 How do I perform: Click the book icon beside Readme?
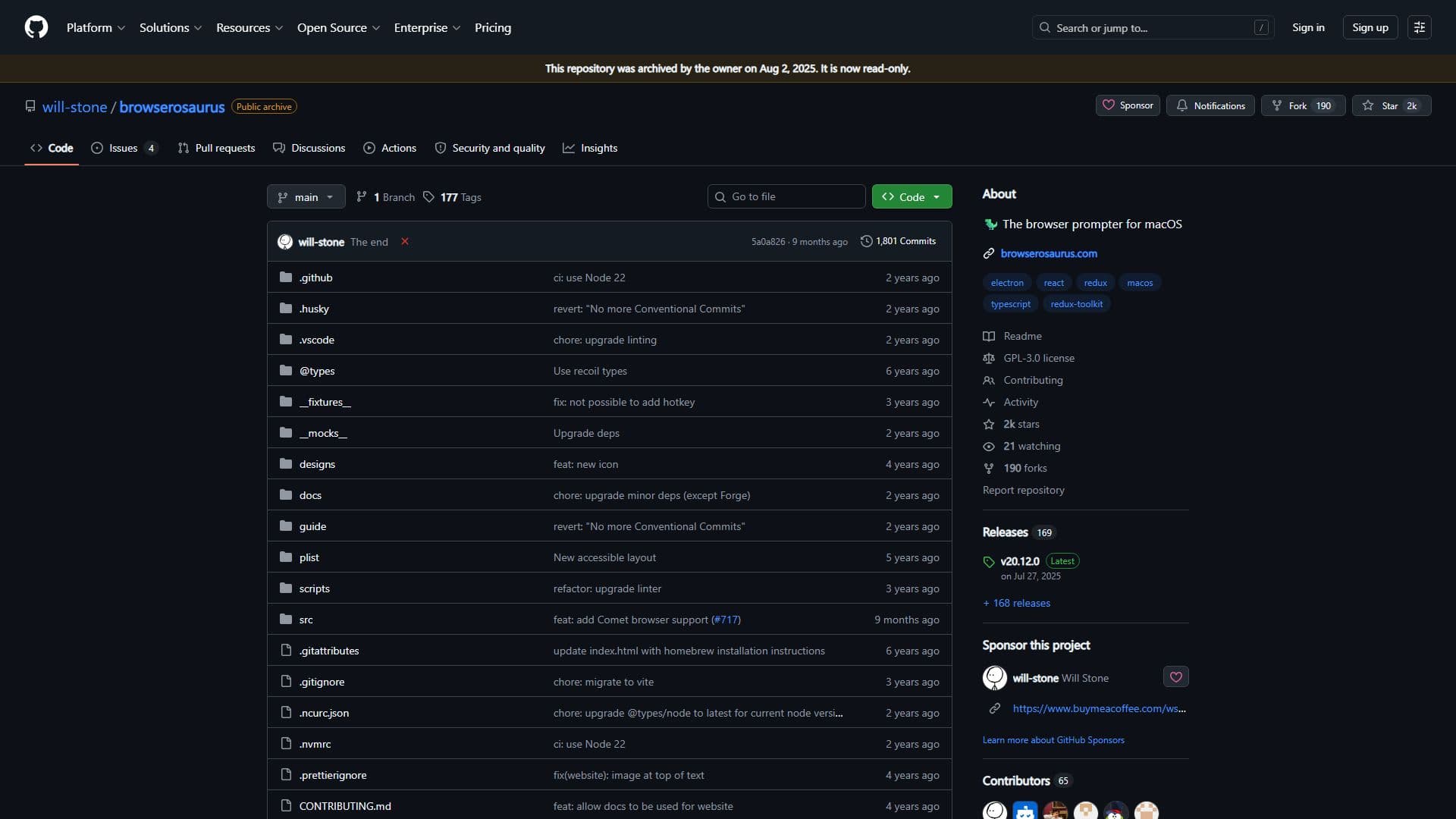989,336
